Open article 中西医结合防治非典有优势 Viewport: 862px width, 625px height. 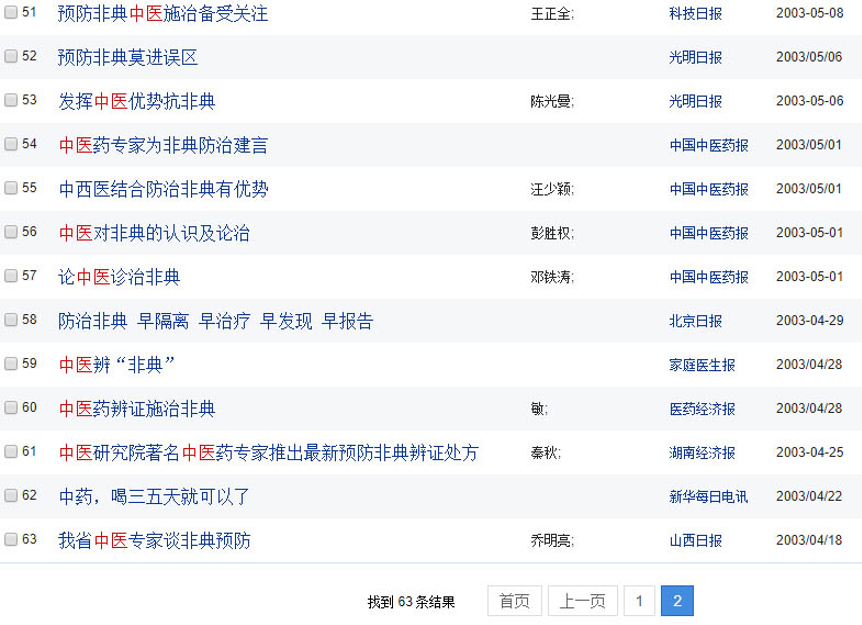[163, 189]
